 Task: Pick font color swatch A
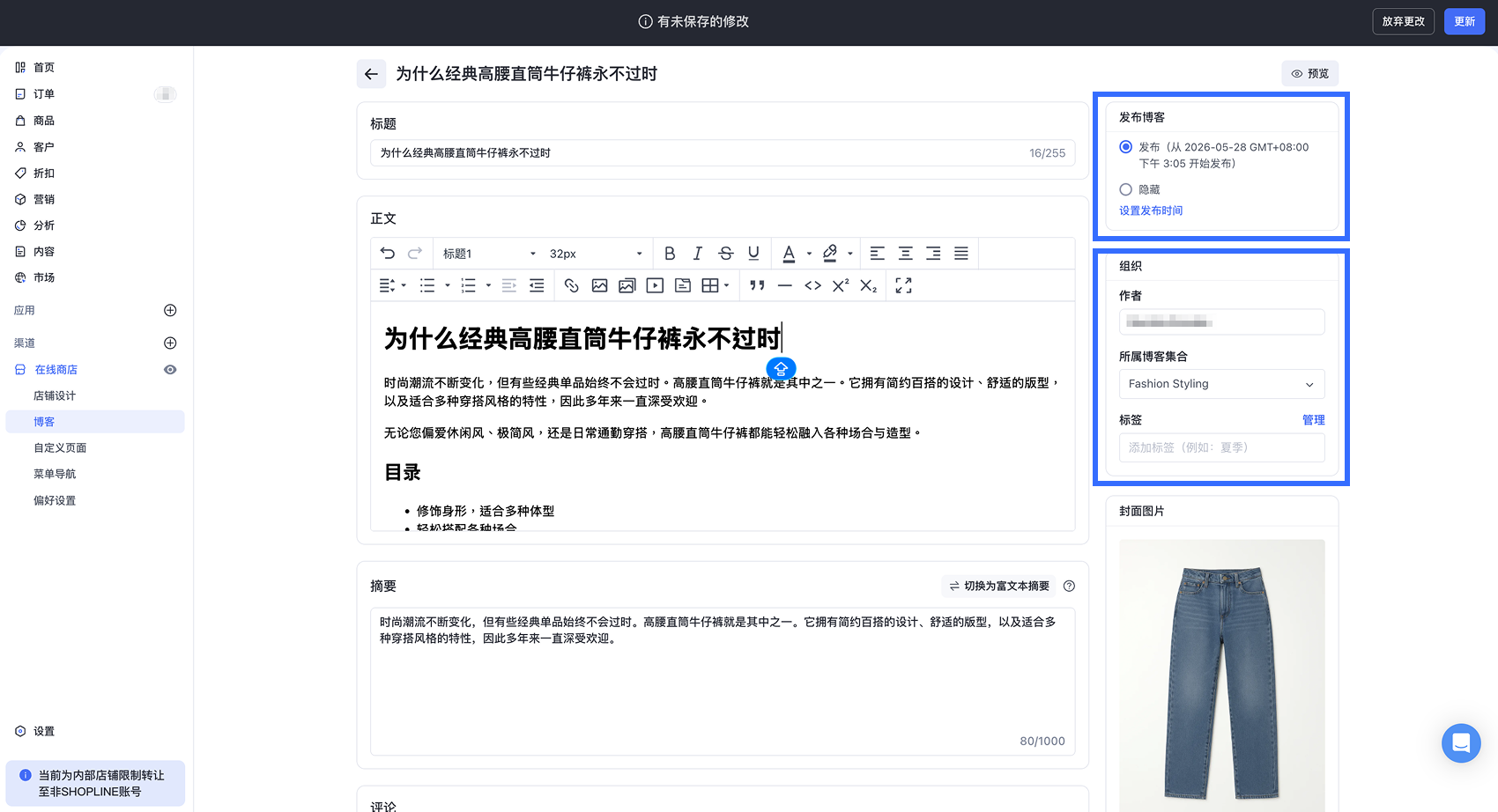[789, 254]
